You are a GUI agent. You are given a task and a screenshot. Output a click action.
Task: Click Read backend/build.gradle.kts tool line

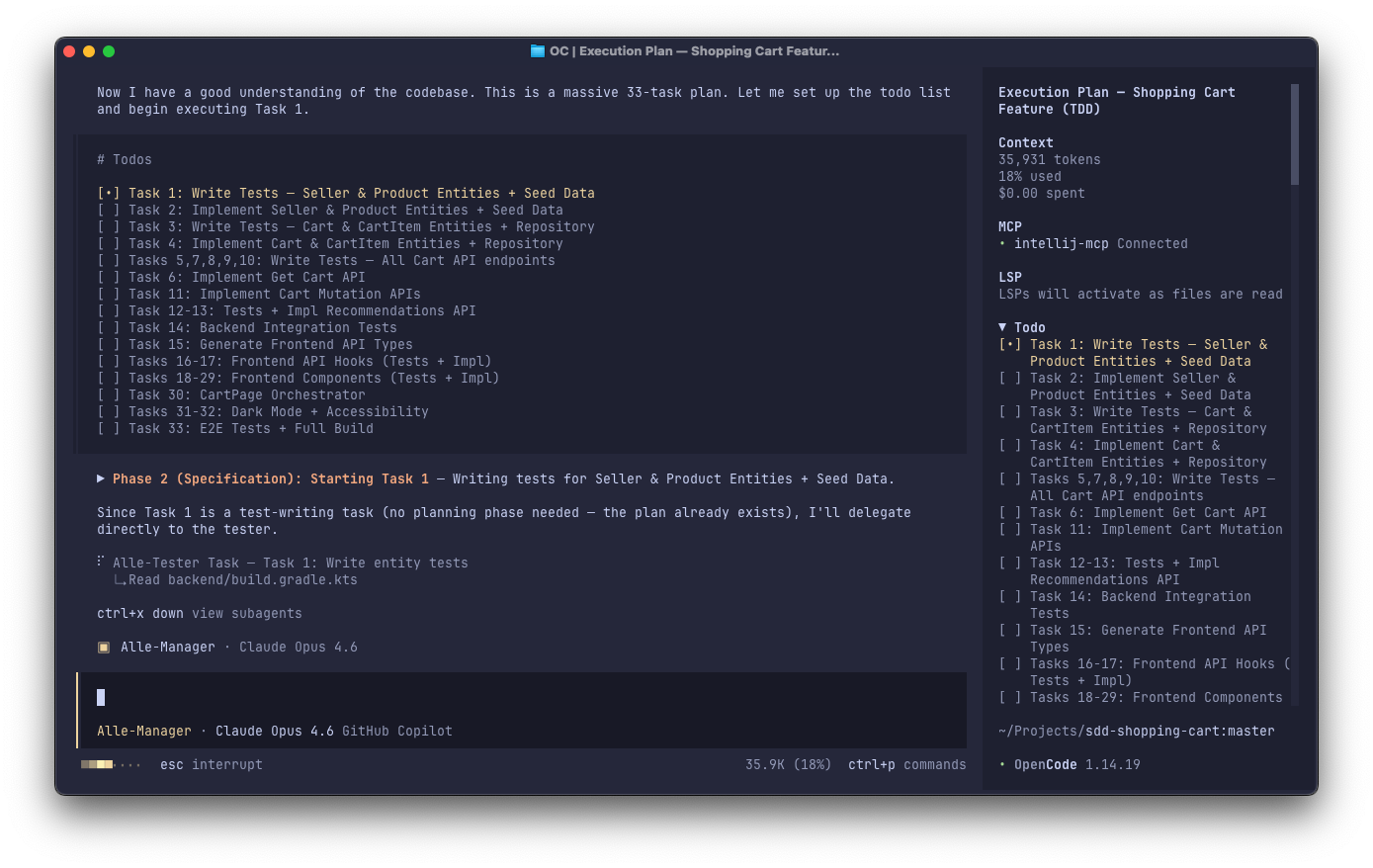[x=243, y=580]
